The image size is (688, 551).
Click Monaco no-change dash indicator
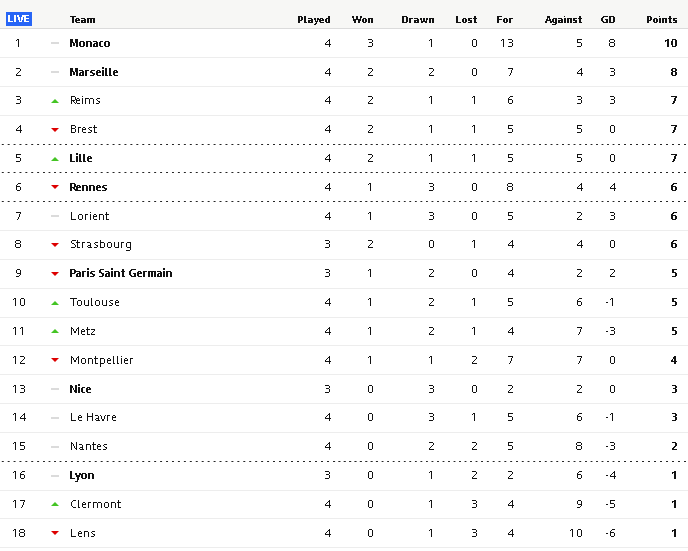(55, 43)
